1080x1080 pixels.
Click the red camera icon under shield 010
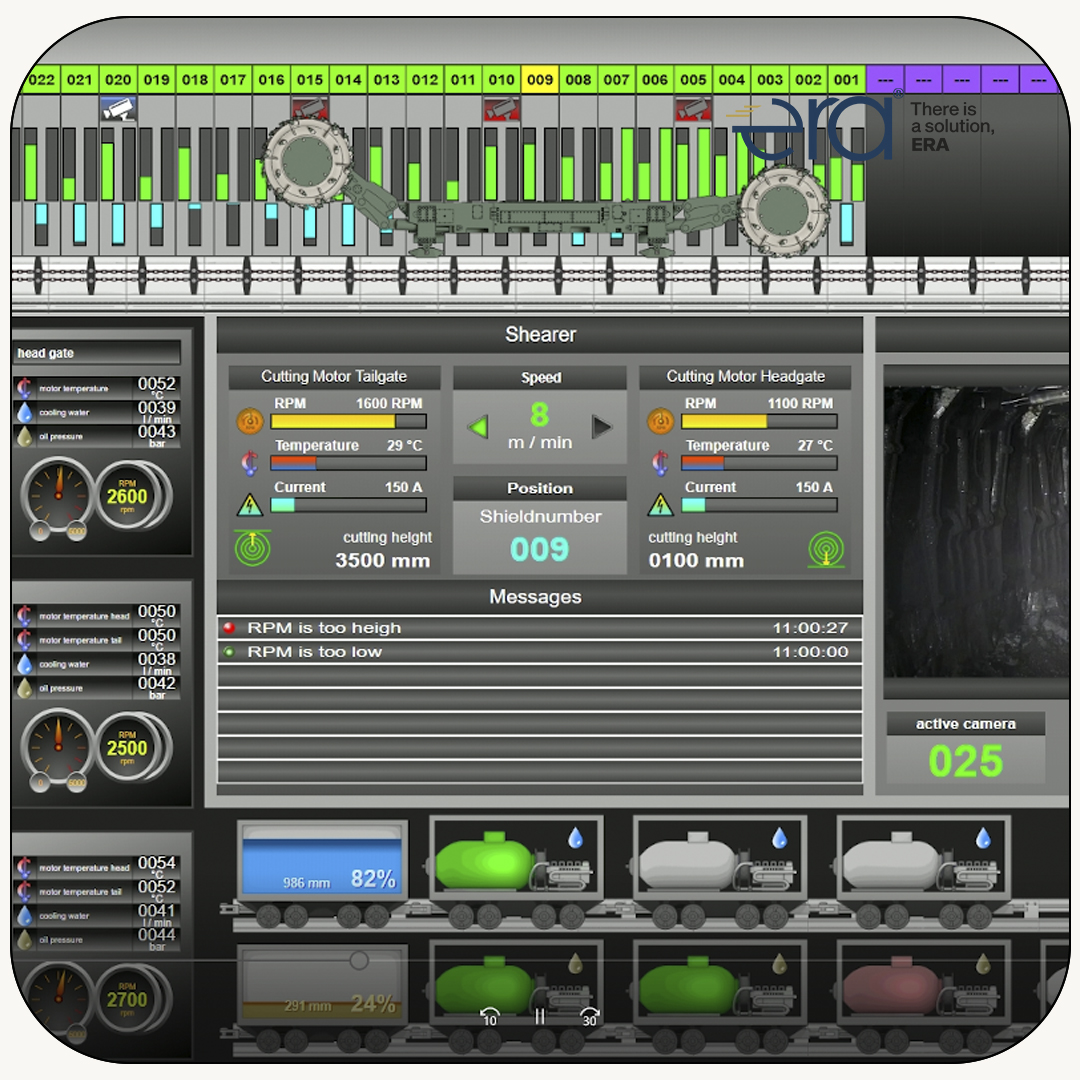[x=502, y=108]
